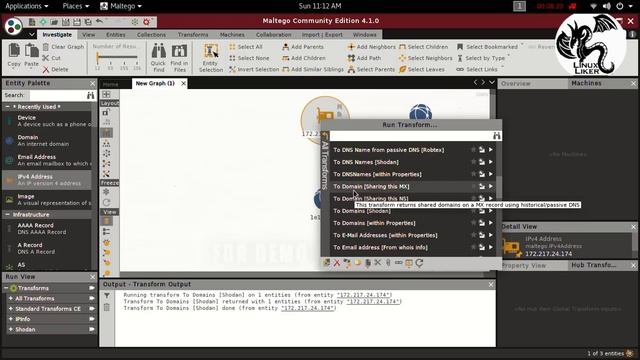Viewport: 640px width, 360px height.
Task: Click Add Parents in ribbon
Action: pyautogui.click(x=303, y=47)
